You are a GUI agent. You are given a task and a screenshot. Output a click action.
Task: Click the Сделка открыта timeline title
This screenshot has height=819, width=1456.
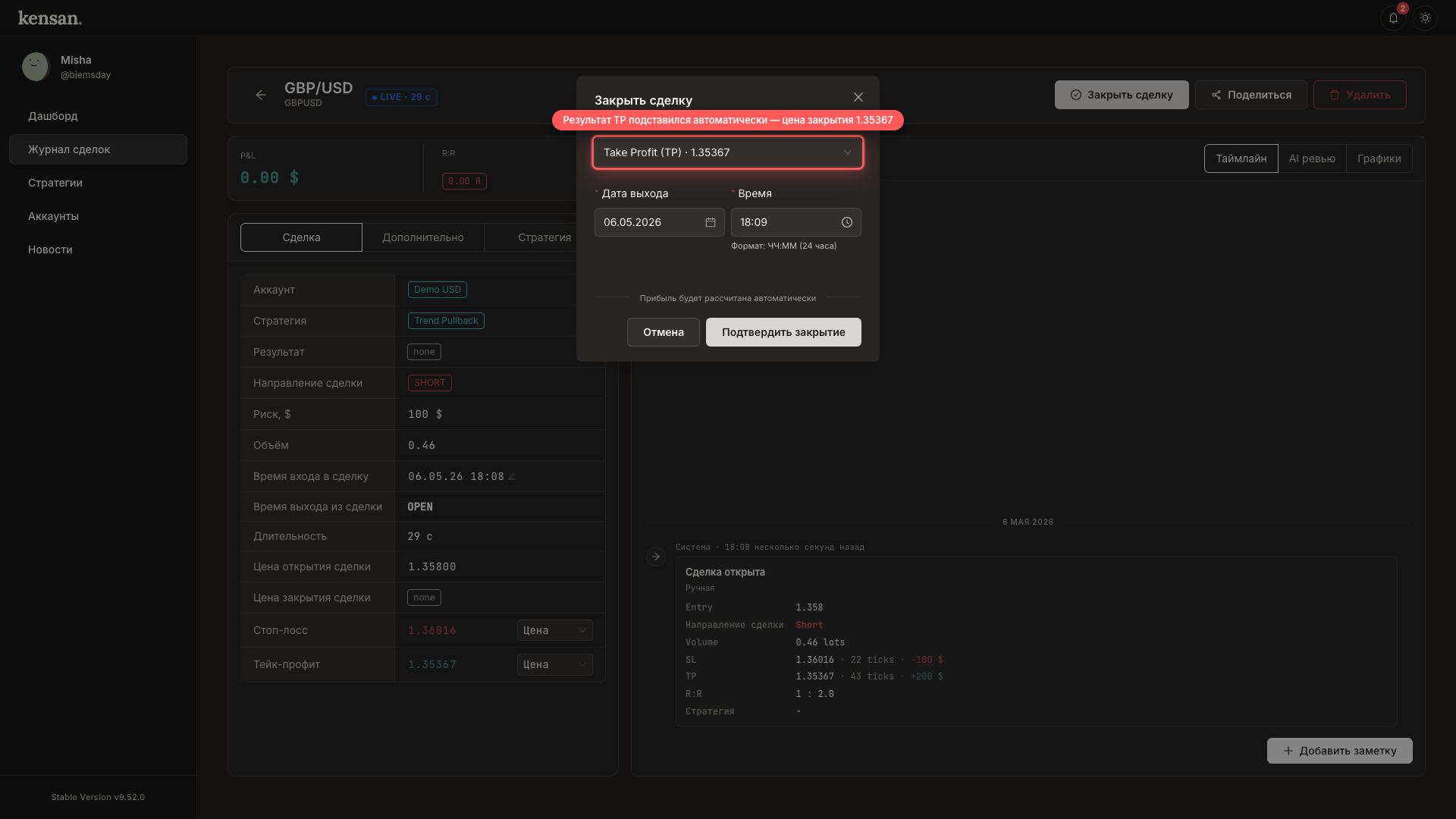[725, 572]
